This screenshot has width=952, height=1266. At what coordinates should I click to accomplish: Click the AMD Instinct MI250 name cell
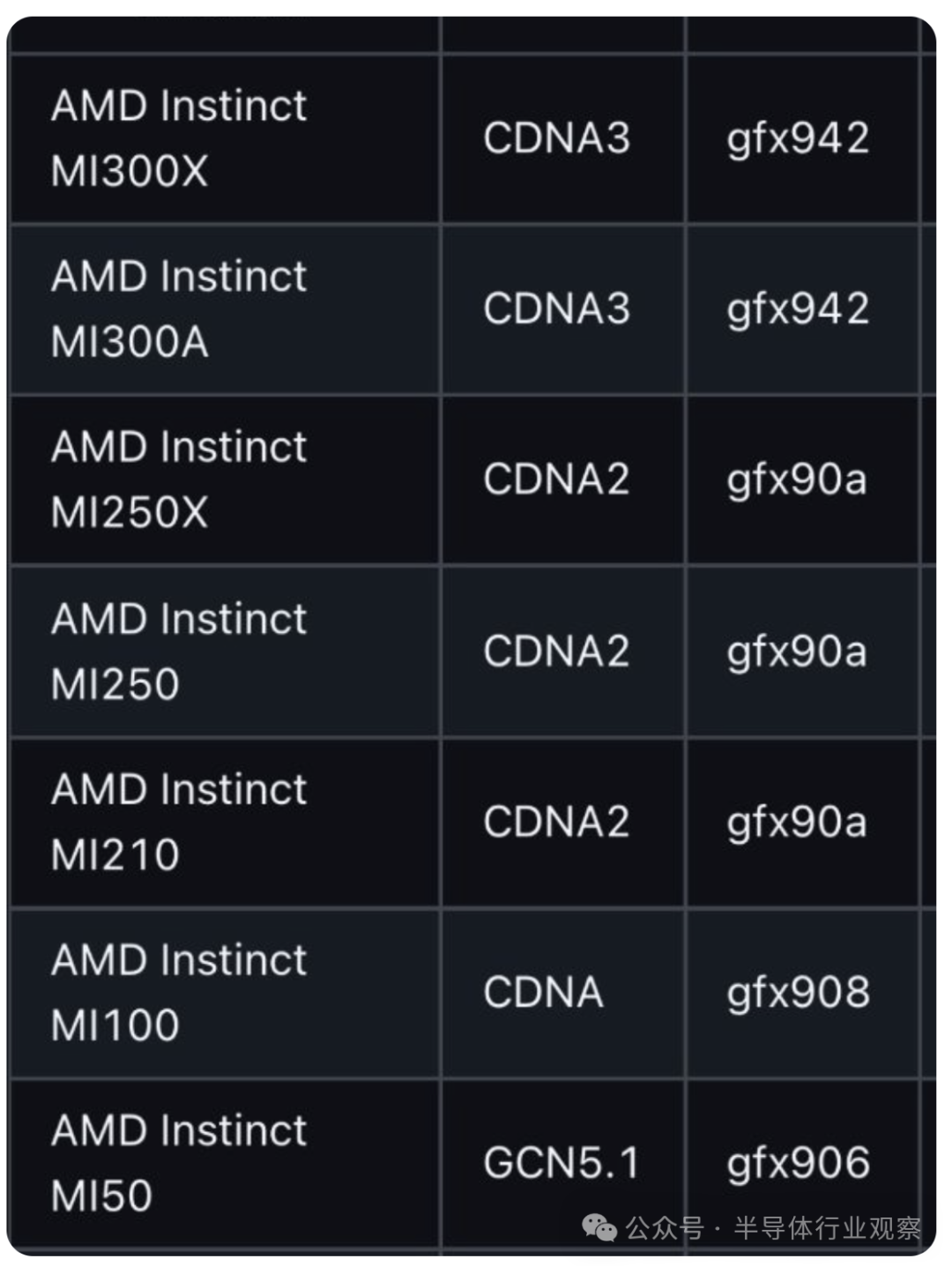(225, 652)
